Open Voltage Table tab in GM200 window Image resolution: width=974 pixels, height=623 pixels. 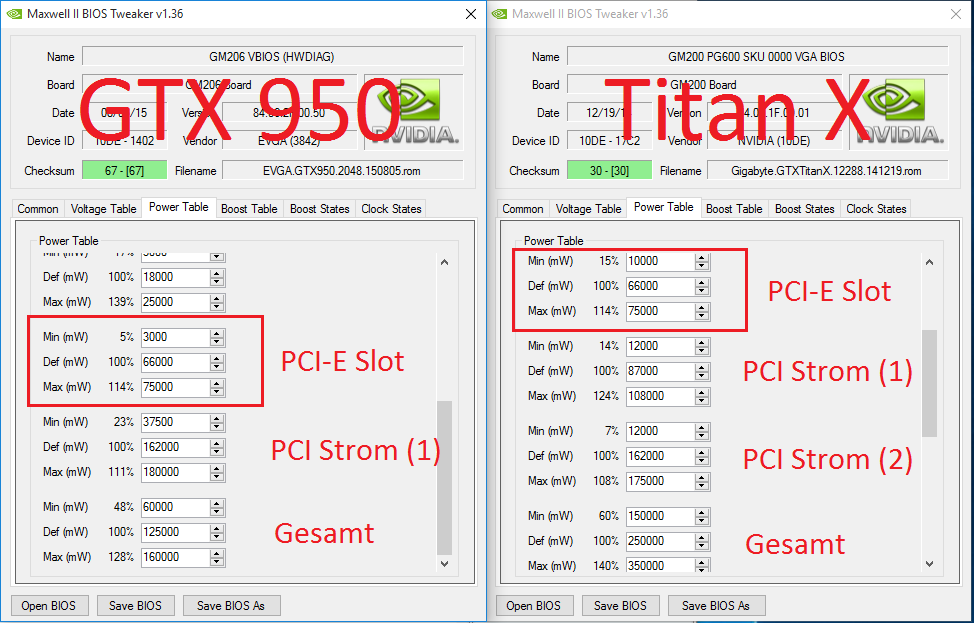pyautogui.click(x=588, y=209)
